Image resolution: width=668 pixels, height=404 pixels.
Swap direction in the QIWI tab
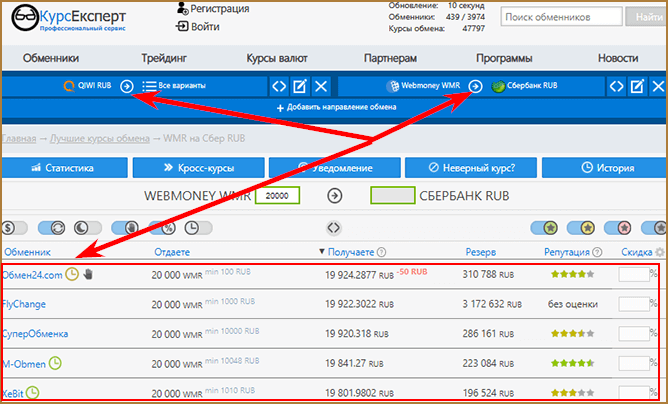tap(279, 87)
